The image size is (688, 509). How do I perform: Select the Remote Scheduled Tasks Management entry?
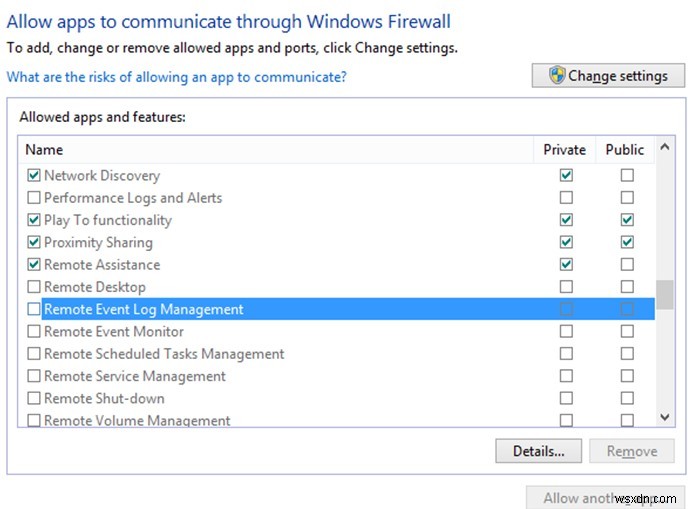(x=164, y=354)
